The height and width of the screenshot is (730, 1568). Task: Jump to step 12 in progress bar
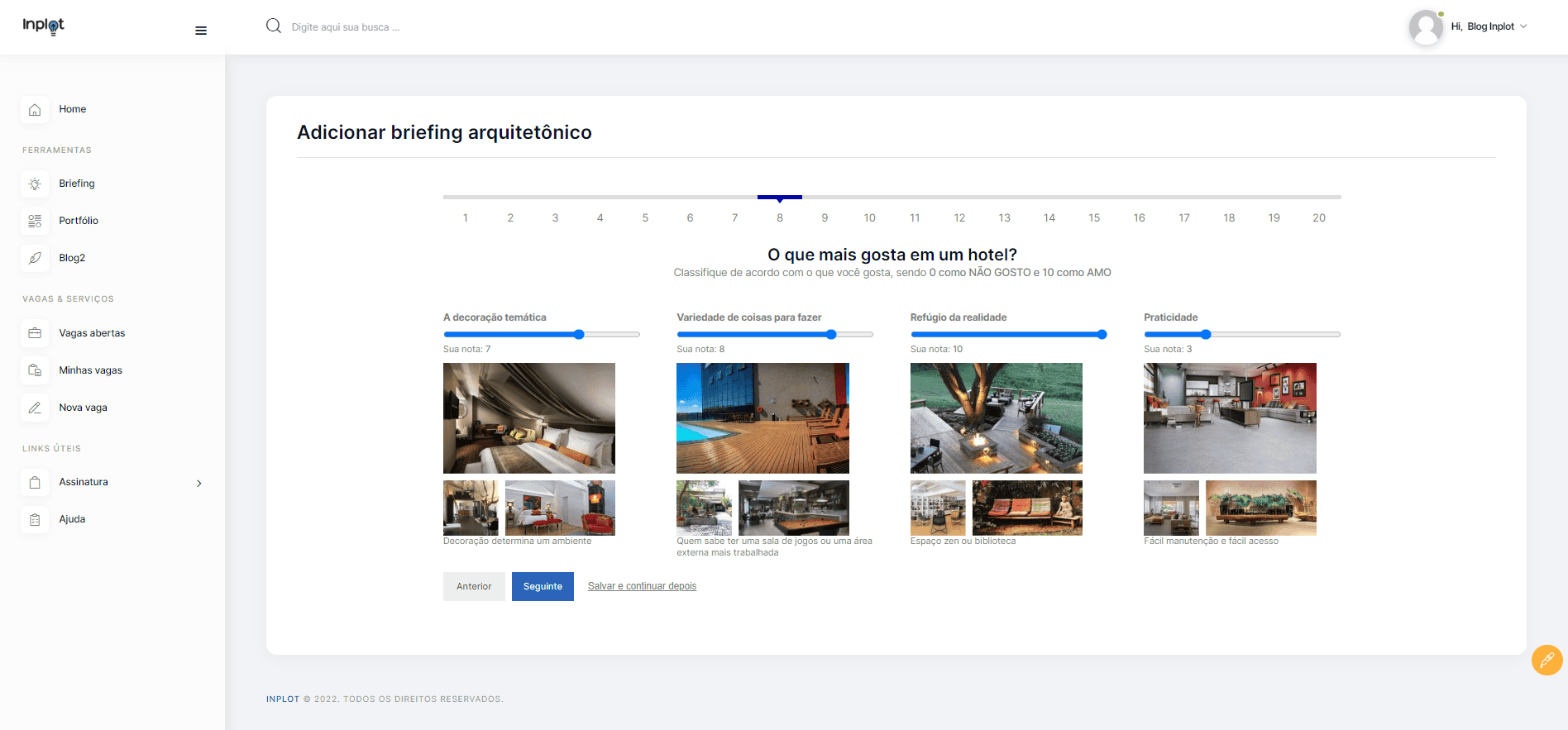click(x=959, y=218)
